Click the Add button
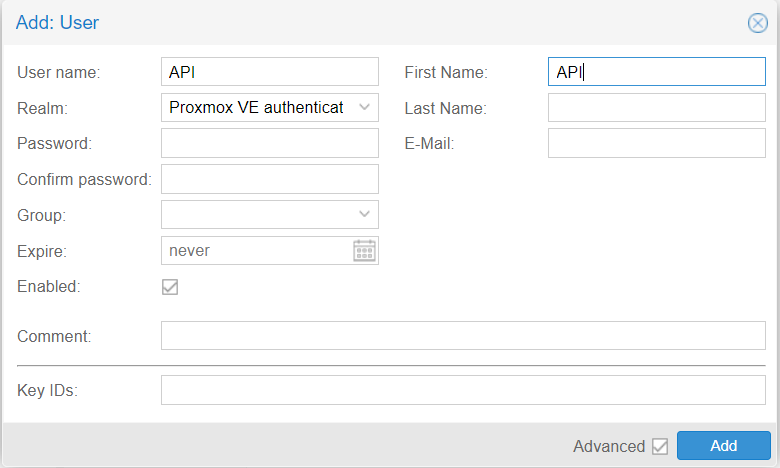The image size is (780, 468). pyautogui.click(x=724, y=446)
